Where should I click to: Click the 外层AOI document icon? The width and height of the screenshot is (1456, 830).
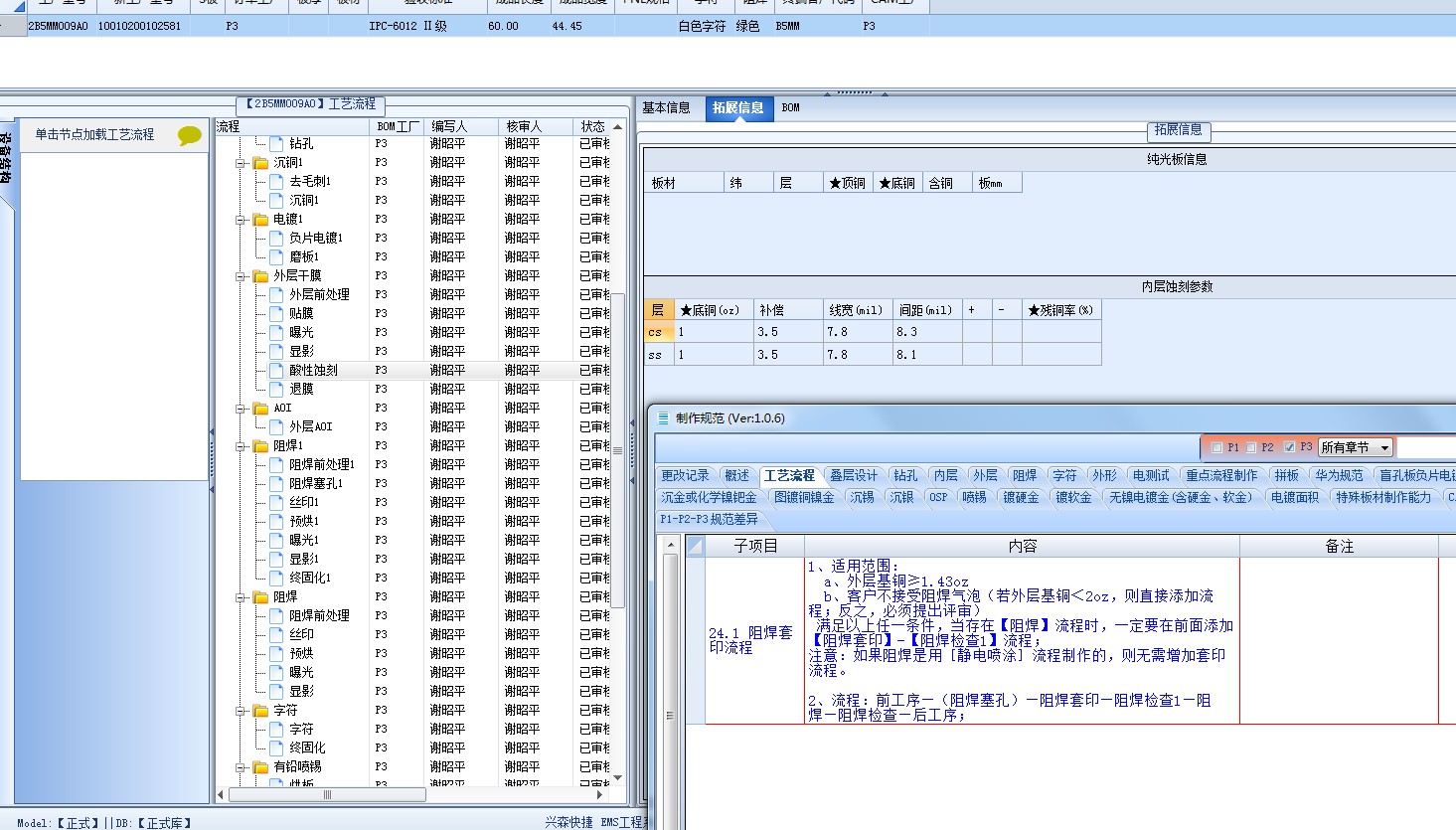coord(276,426)
